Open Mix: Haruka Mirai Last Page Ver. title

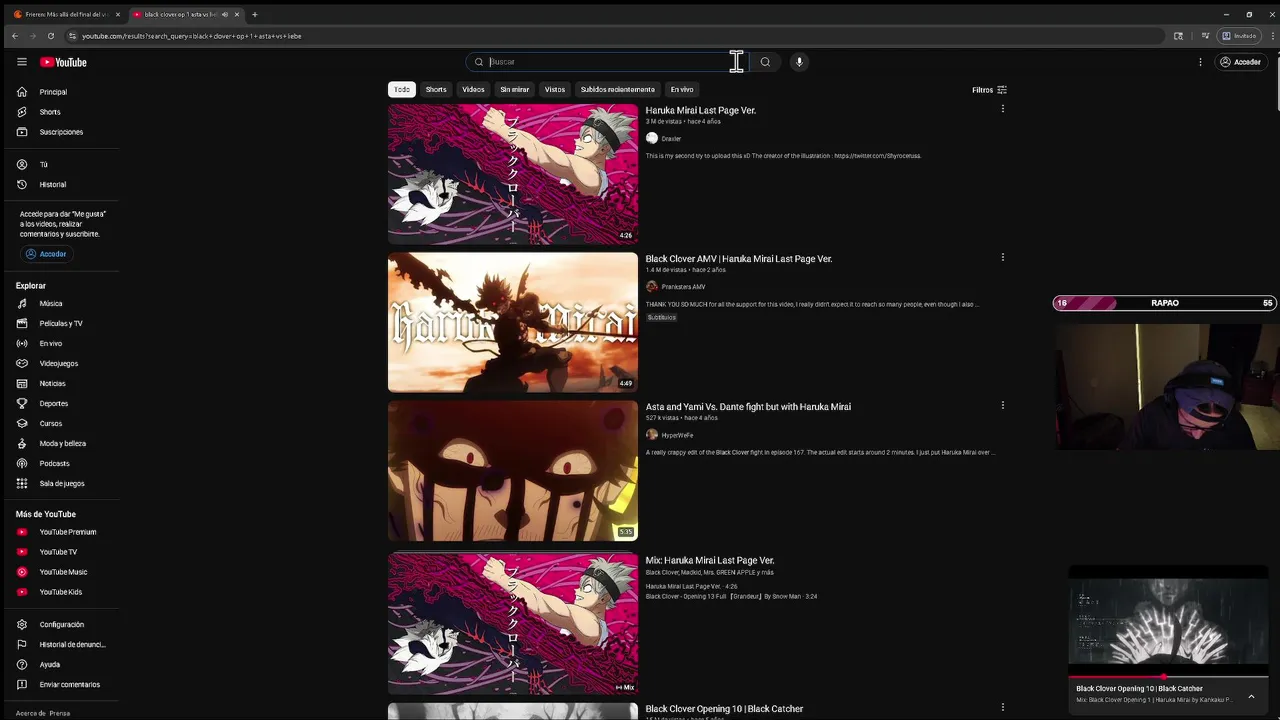710,560
